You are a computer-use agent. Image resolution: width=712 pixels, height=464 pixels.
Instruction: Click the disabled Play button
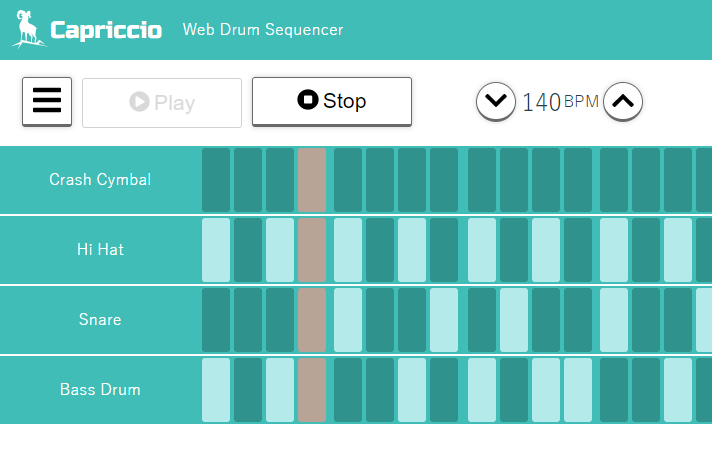162,103
